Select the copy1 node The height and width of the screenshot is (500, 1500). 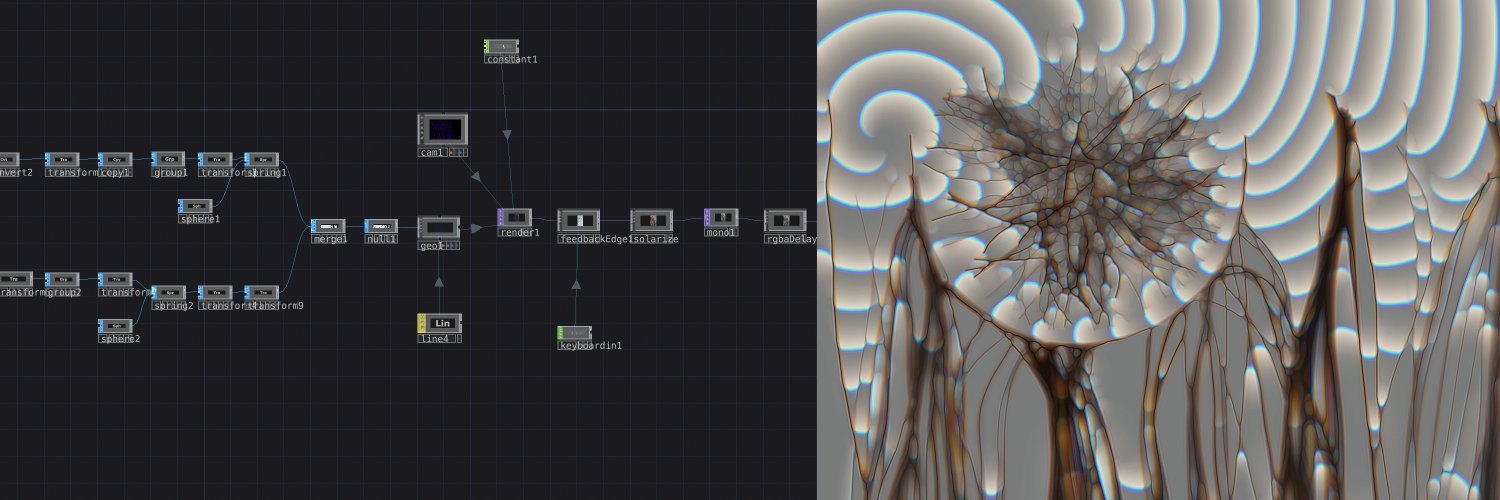point(115,159)
